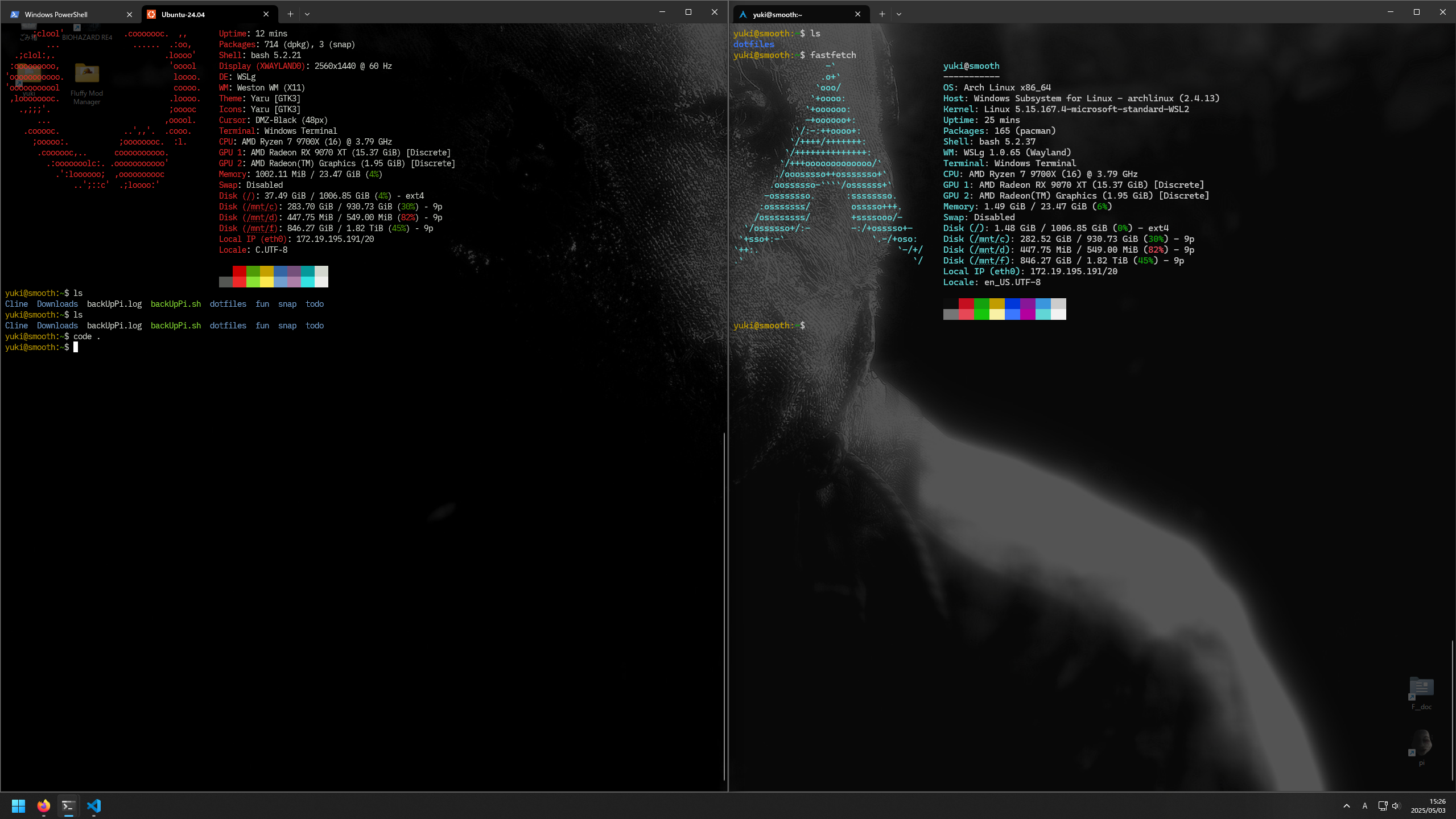The image size is (1456, 819).
Task: Click 'WM: Weston WM (X11)' line
Action: (x=262, y=88)
